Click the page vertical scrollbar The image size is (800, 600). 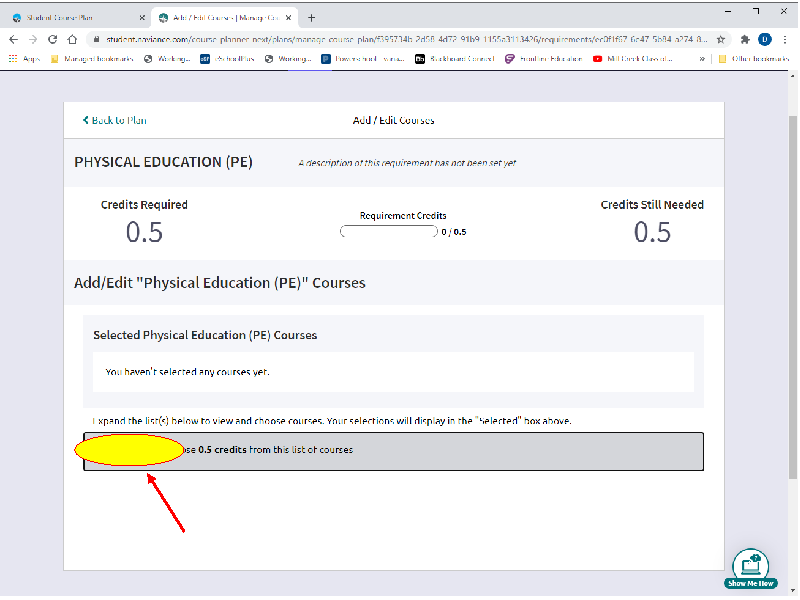click(792, 297)
